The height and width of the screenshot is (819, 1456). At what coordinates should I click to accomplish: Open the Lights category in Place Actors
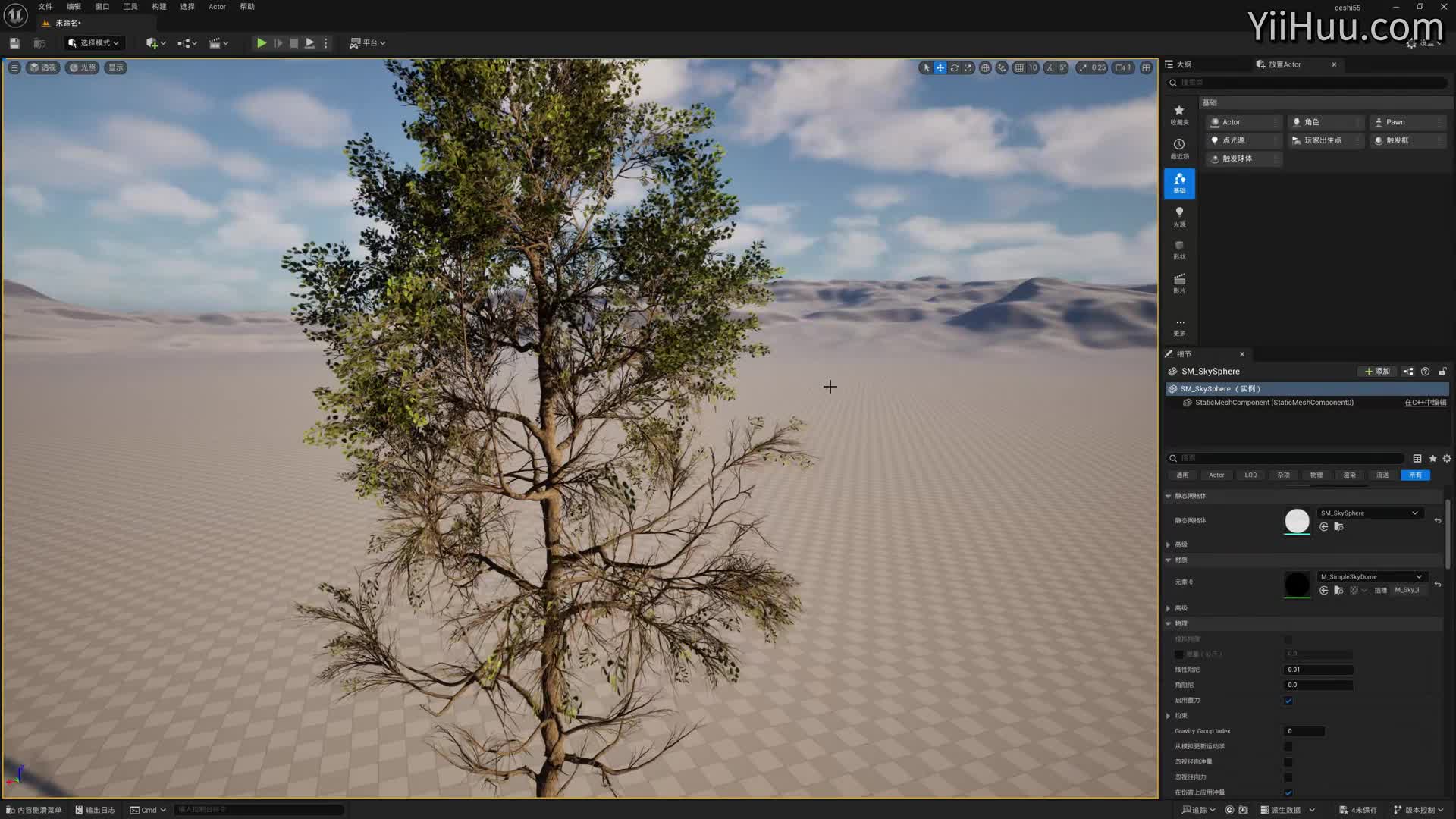(x=1179, y=216)
